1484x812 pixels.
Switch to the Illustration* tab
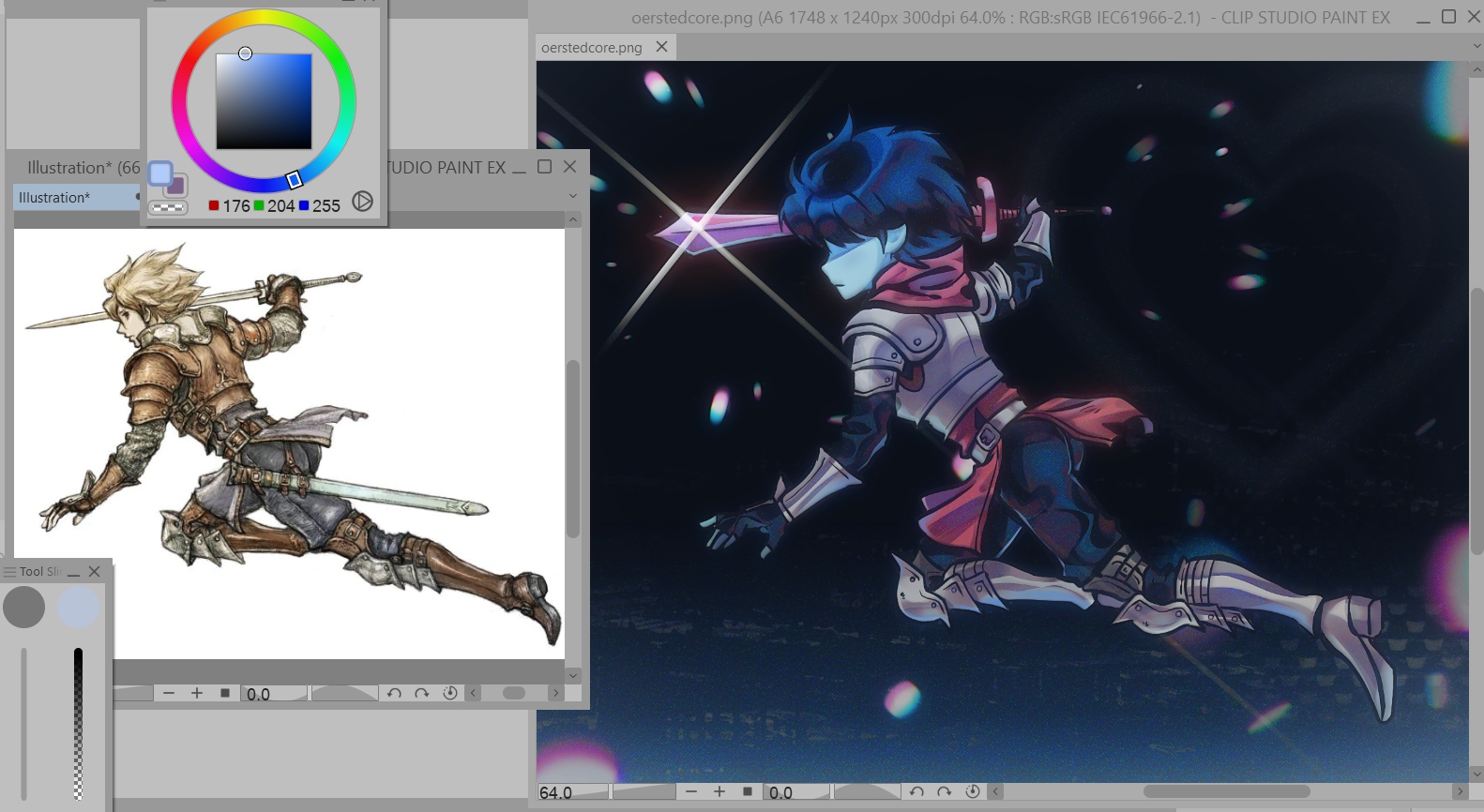[x=54, y=198]
